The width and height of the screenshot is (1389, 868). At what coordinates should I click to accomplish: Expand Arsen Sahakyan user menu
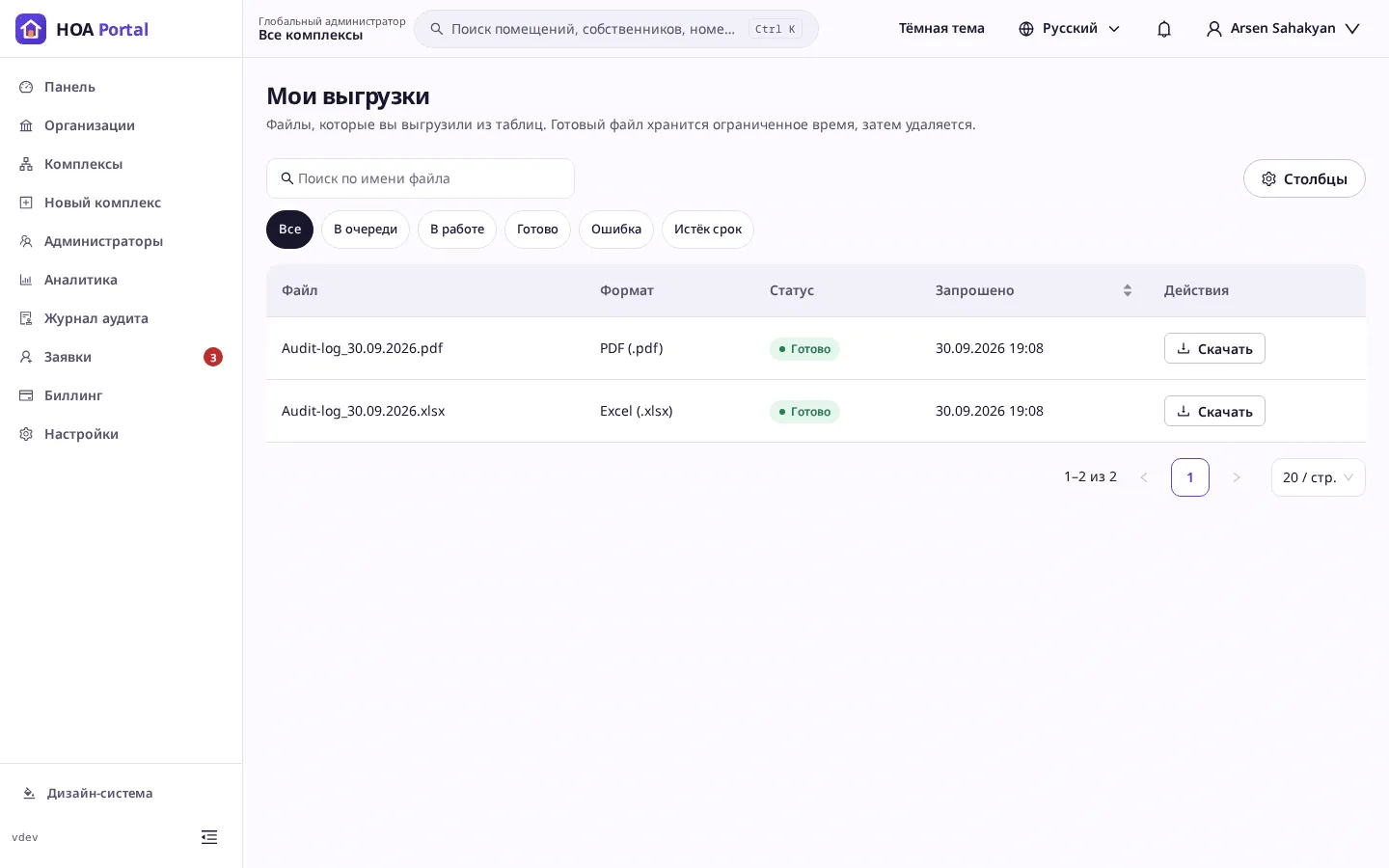[1283, 29]
